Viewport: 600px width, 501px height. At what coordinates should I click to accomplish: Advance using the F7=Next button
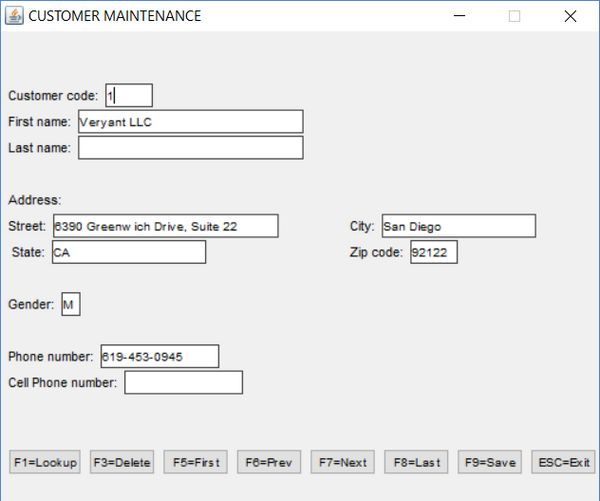click(x=342, y=462)
